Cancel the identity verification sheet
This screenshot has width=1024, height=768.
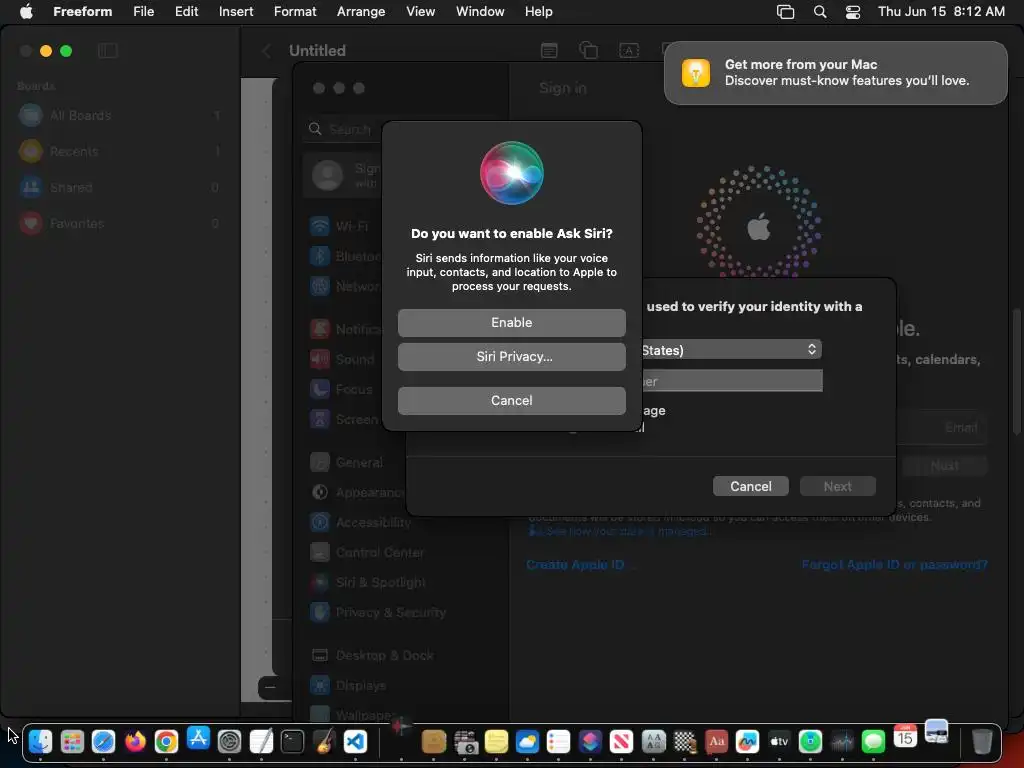[x=750, y=486]
